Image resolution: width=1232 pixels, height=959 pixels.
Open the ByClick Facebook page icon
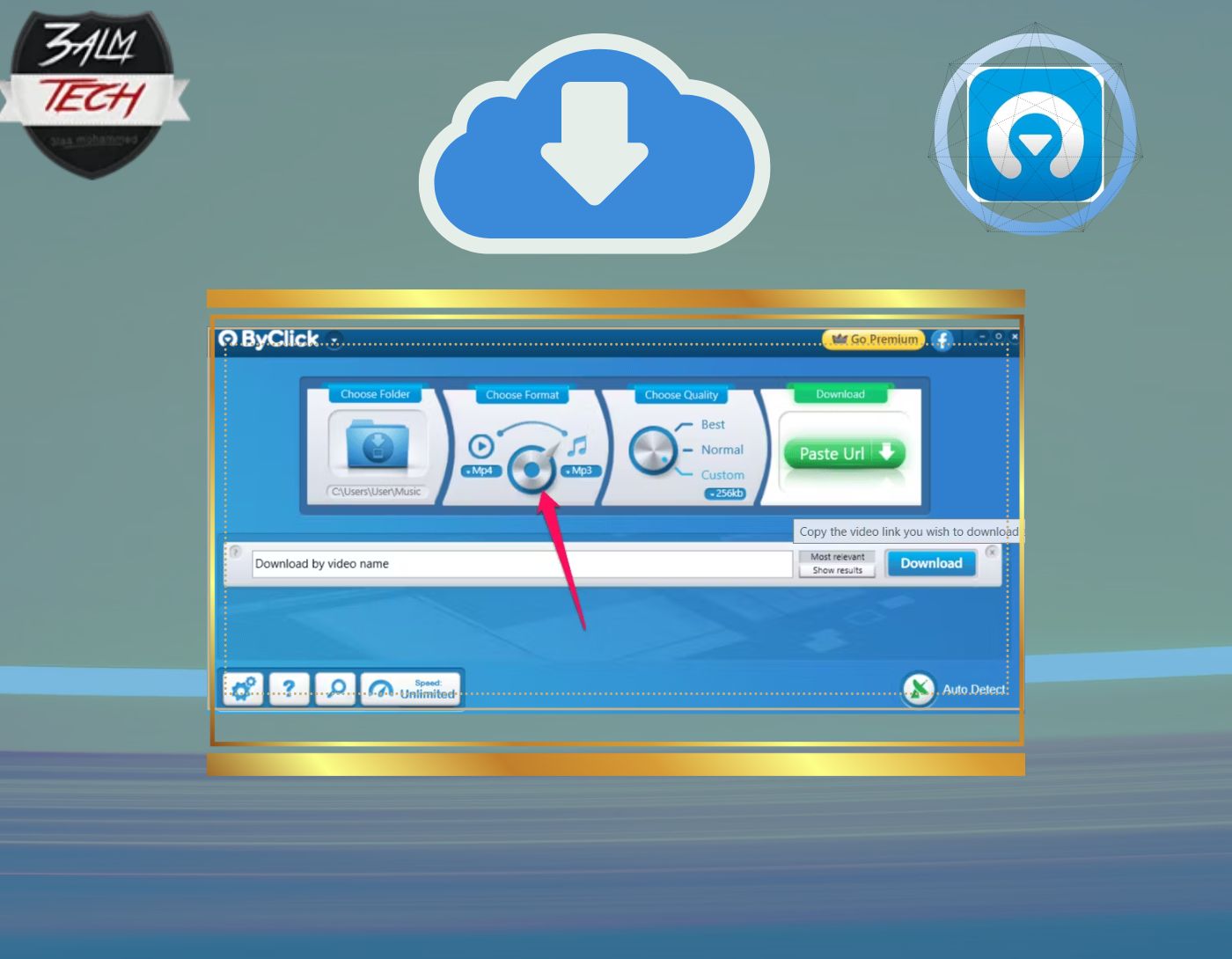click(942, 340)
